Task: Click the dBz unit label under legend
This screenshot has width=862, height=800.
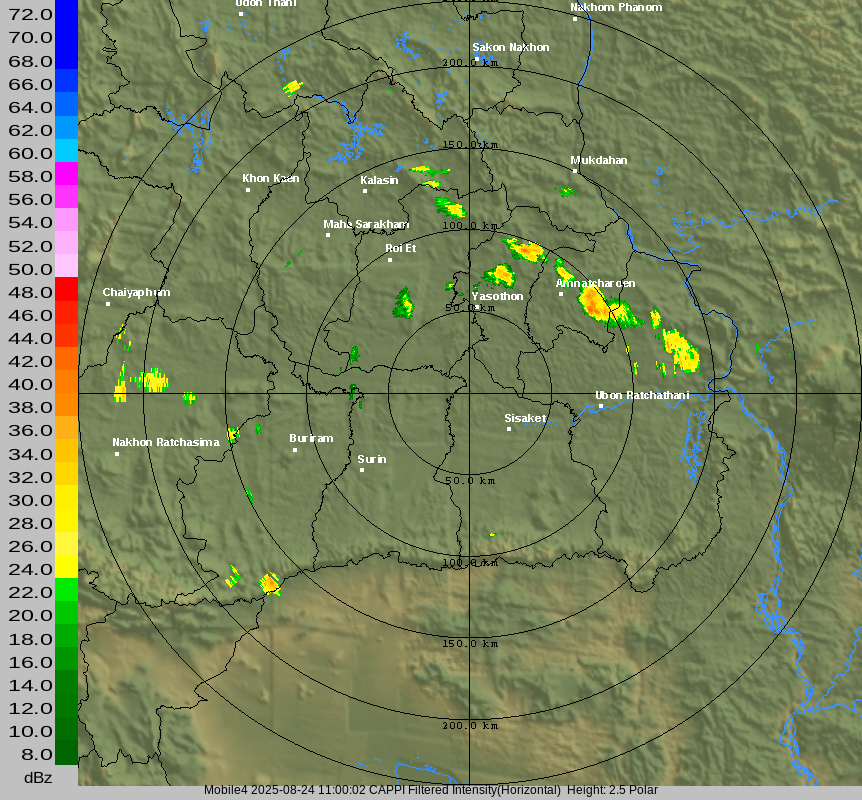Action: (38, 777)
